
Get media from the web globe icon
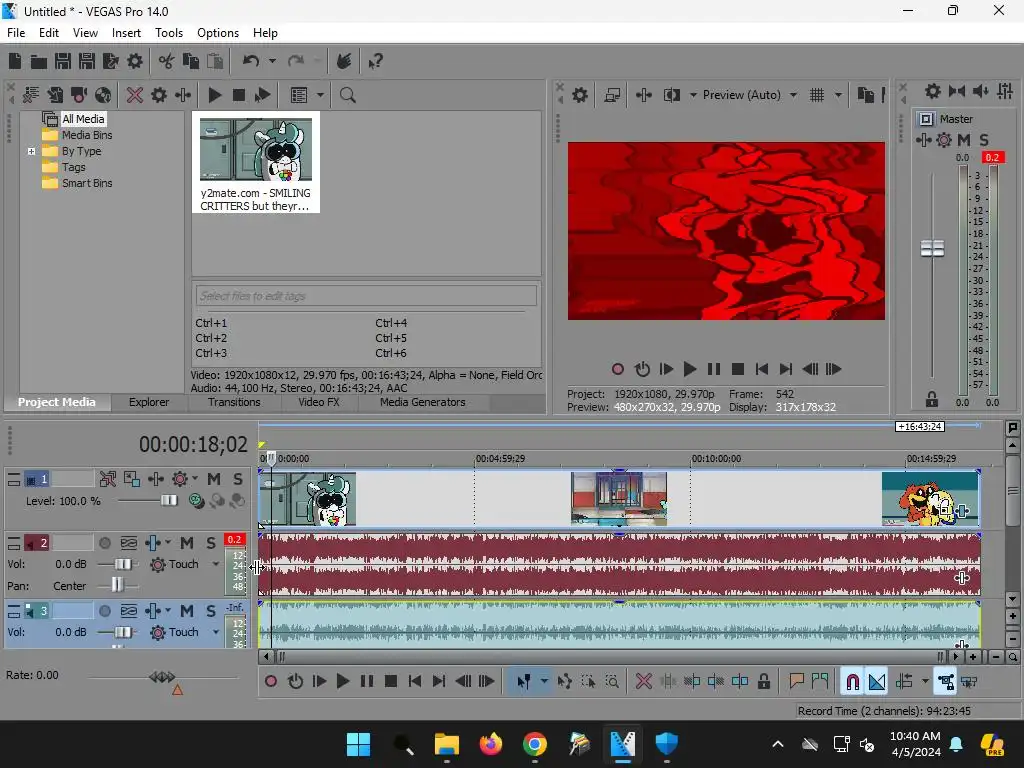coord(103,95)
